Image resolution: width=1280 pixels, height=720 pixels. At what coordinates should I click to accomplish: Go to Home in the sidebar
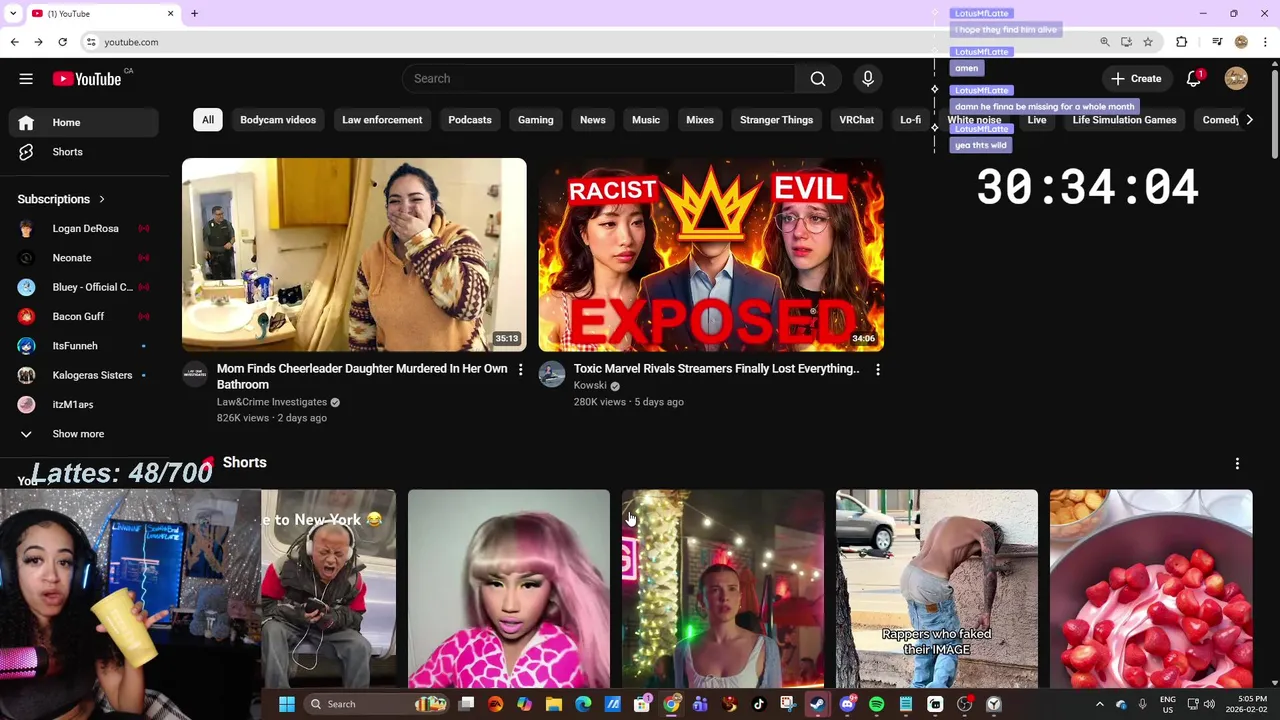[x=84, y=123]
